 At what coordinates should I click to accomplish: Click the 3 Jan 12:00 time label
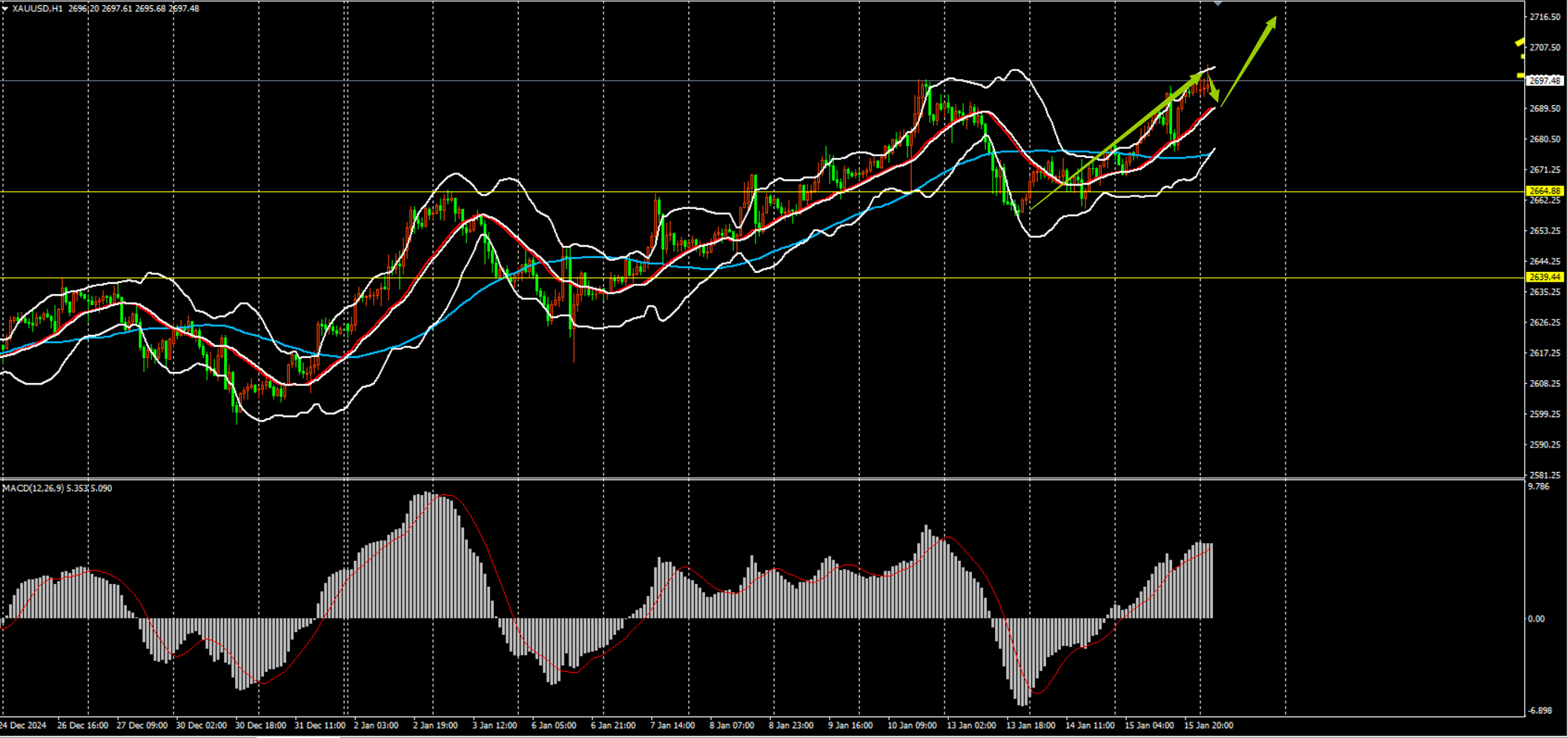click(x=494, y=725)
